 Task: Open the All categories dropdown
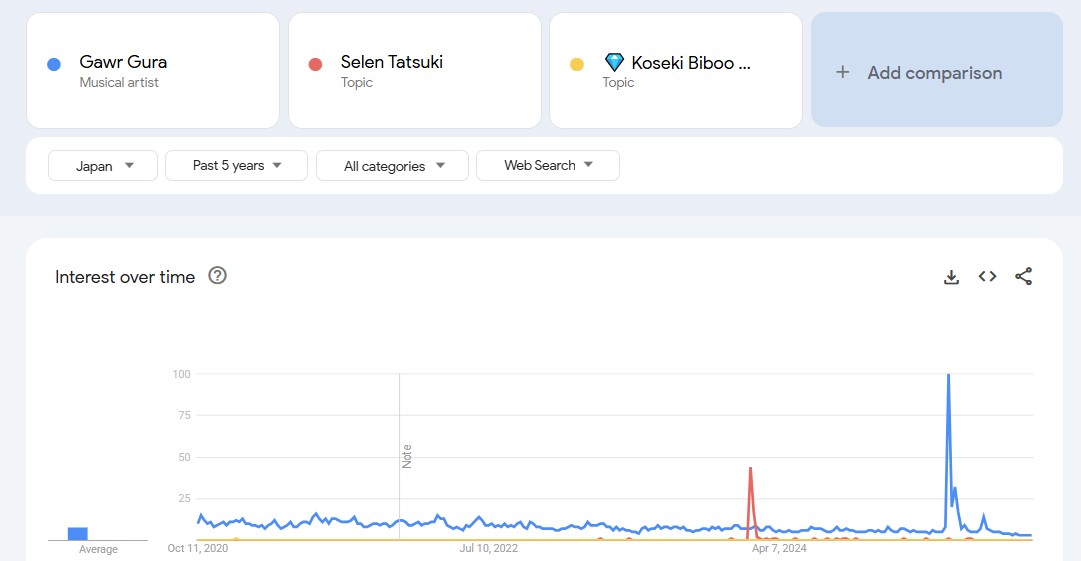click(x=392, y=166)
